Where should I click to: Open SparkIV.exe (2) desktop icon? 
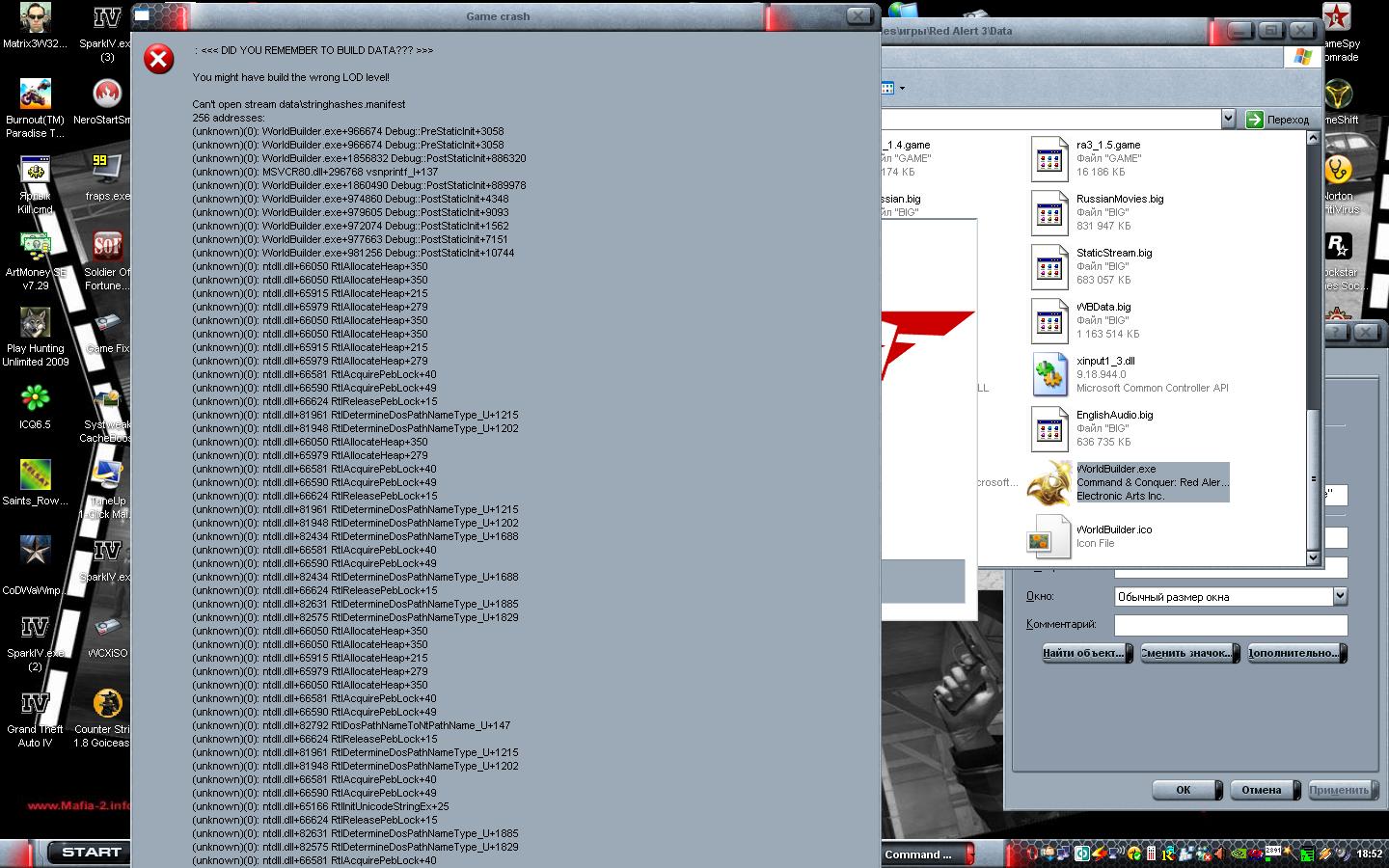(x=35, y=641)
